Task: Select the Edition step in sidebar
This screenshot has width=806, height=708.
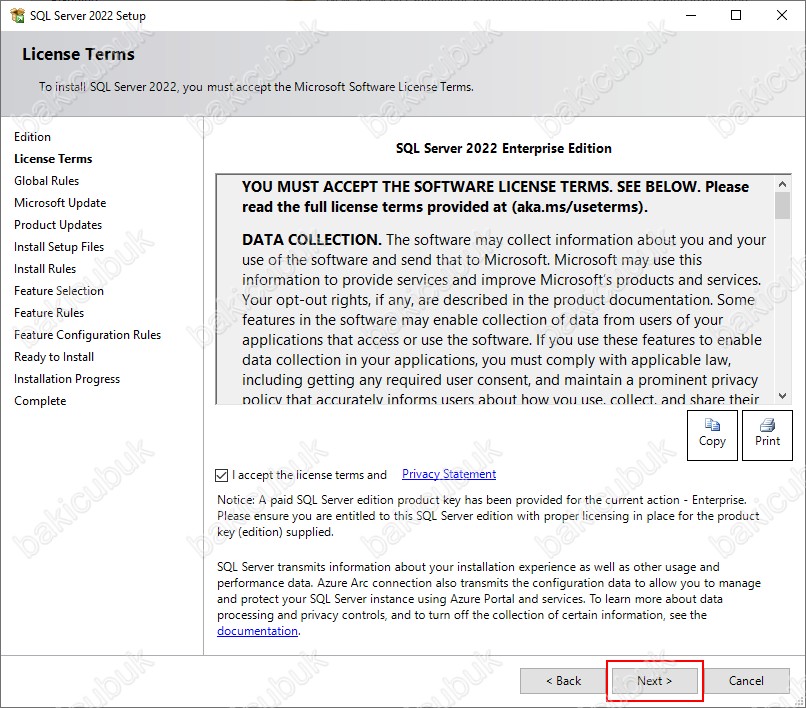Action: click(32, 137)
